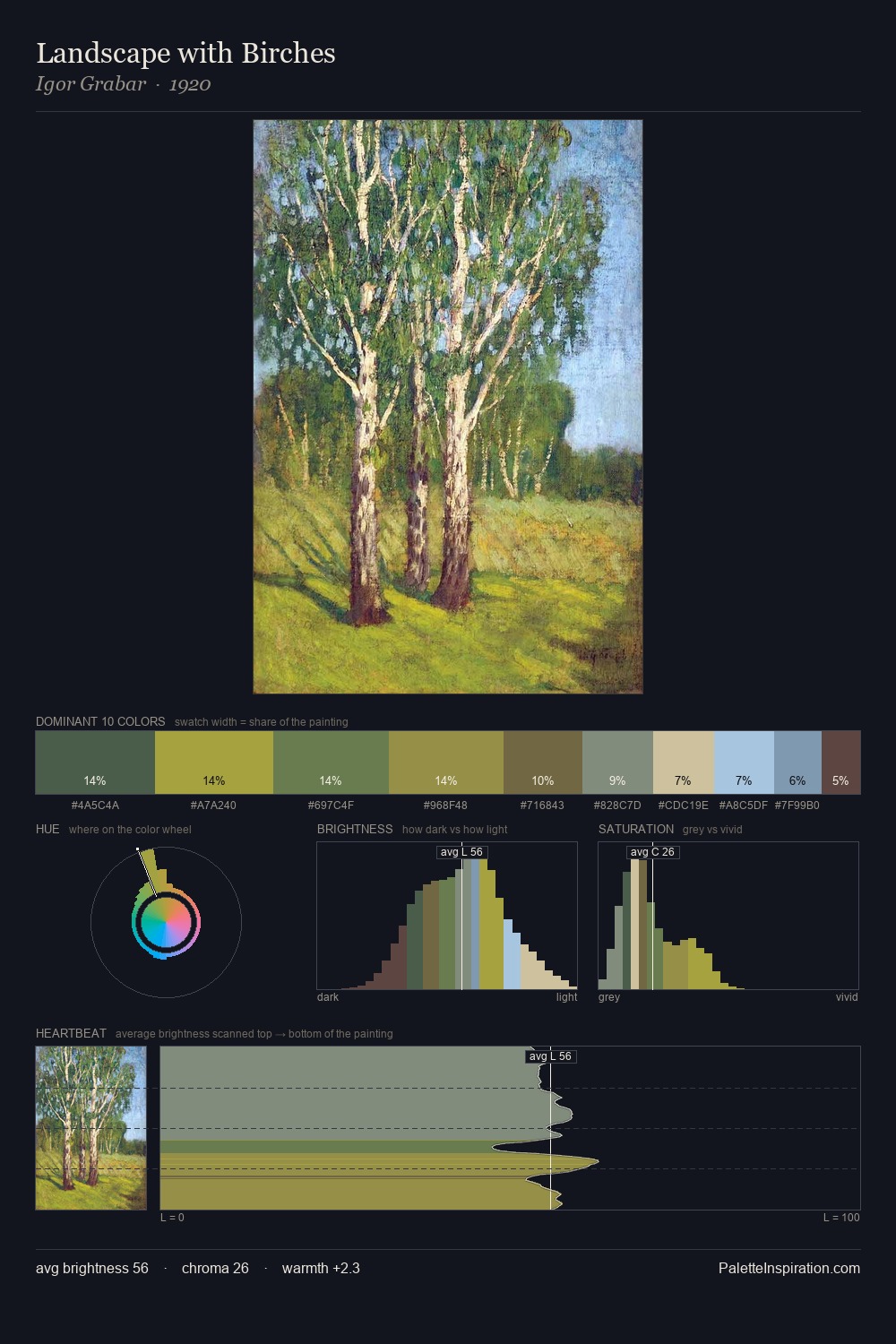Choose the #A8C5DF light blue swatch
The width and height of the screenshot is (896, 1344).
[744, 762]
